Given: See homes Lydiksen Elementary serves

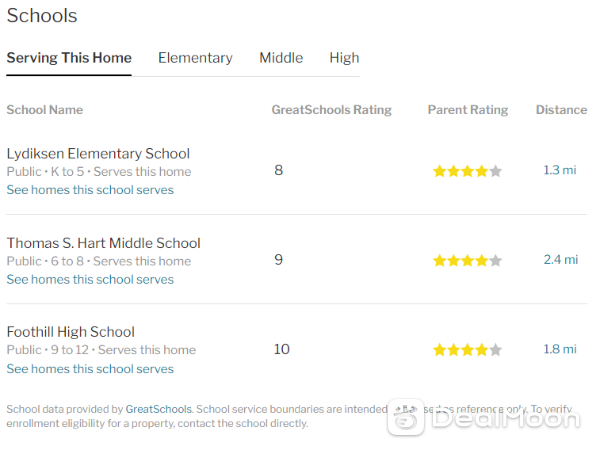Looking at the screenshot, I should tap(90, 190).
